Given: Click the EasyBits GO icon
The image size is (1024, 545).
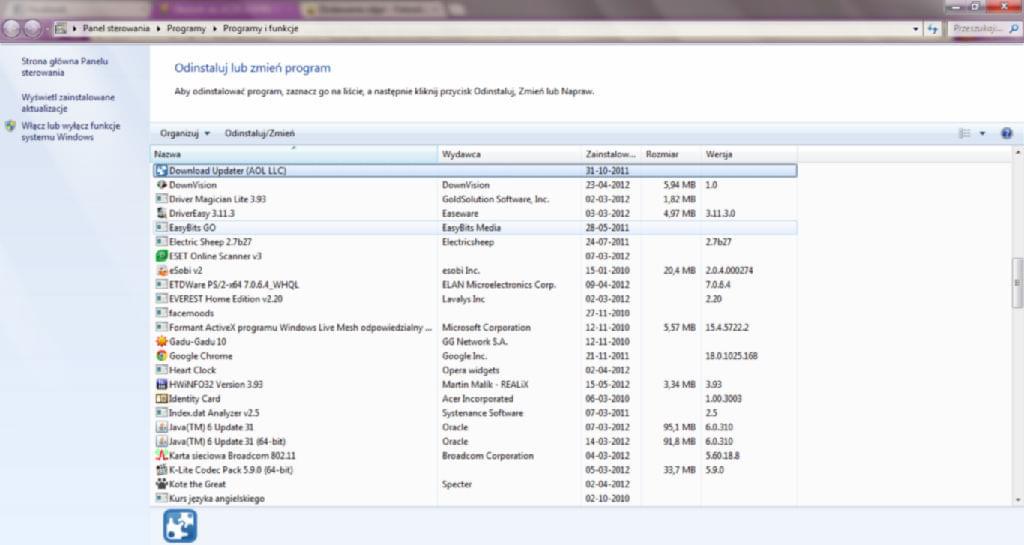Looking at the screenshot, I should (x=161, y=228).
